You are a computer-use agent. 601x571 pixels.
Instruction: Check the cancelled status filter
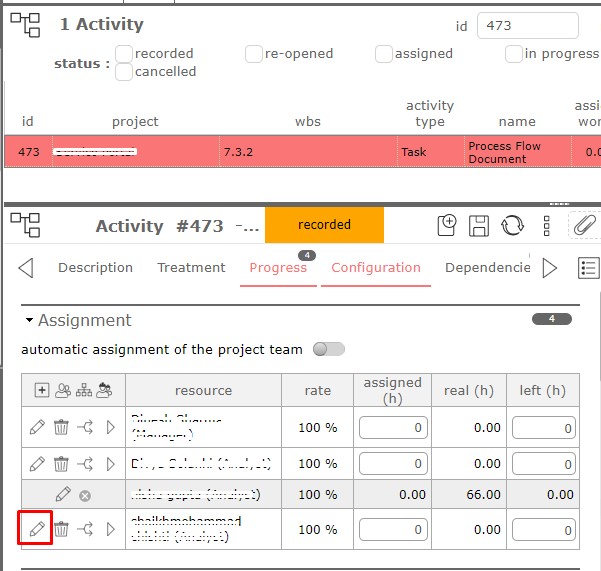pyautogui.click(x=124, y=72)
